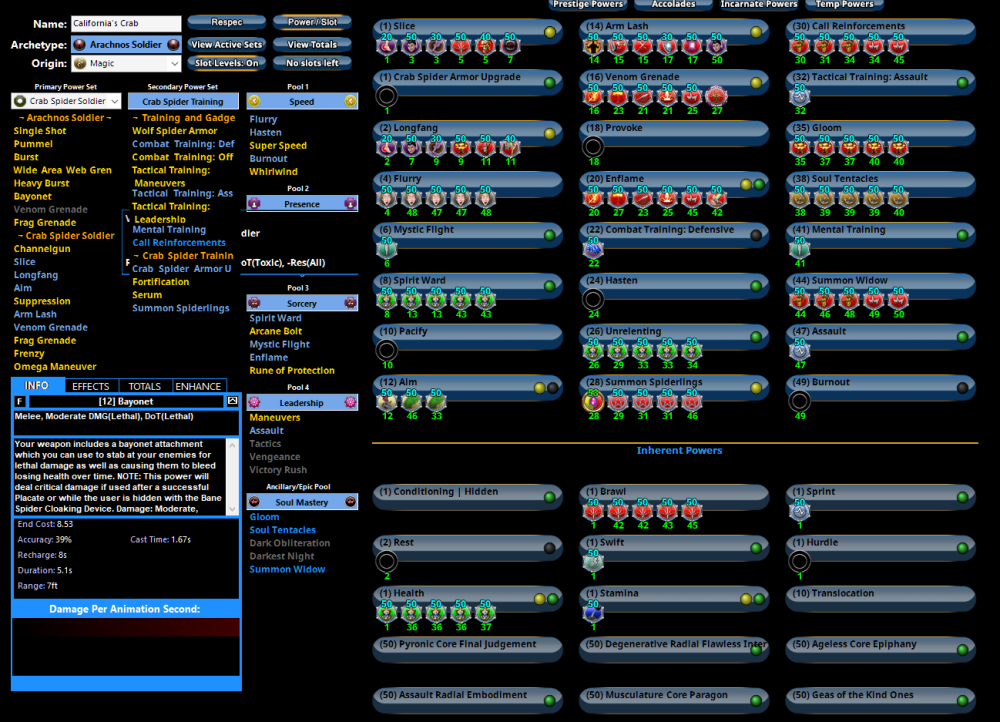The height and width of the screenshot is (722, 1000).
Task: Select first enhancement slot of Slice
Action: point(386,45)
